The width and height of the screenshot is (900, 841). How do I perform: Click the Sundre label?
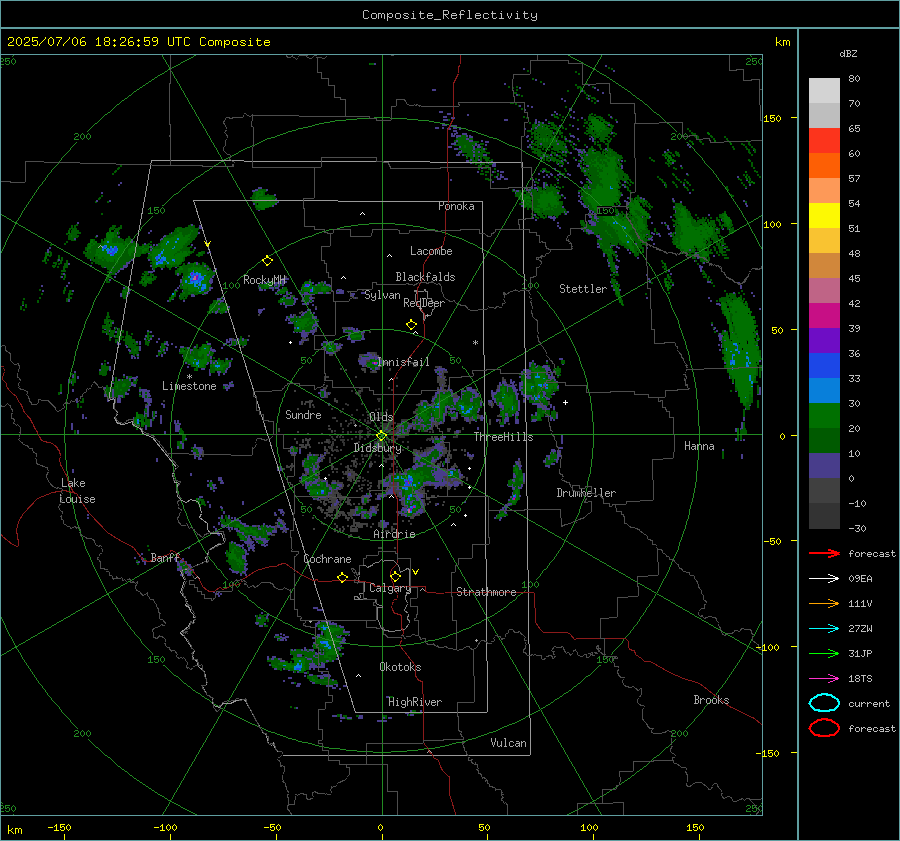click(x=303, y=414)
